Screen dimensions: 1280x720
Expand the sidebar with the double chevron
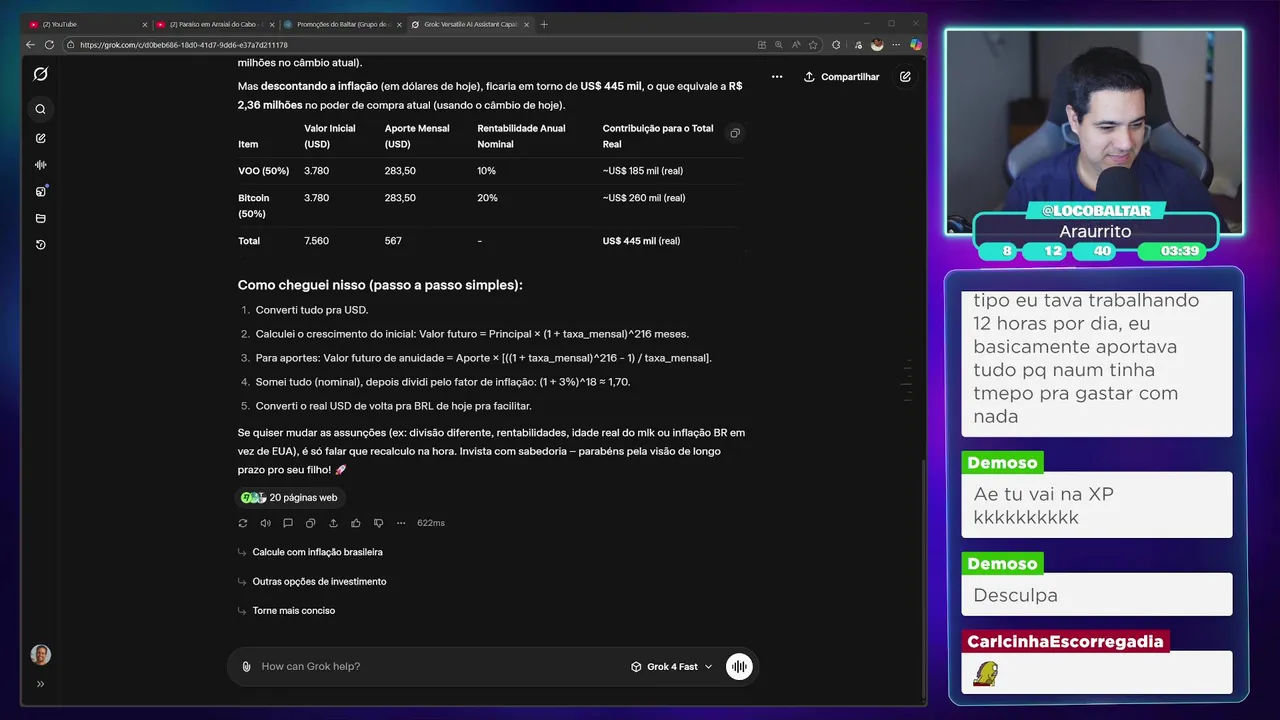(41, 684)
